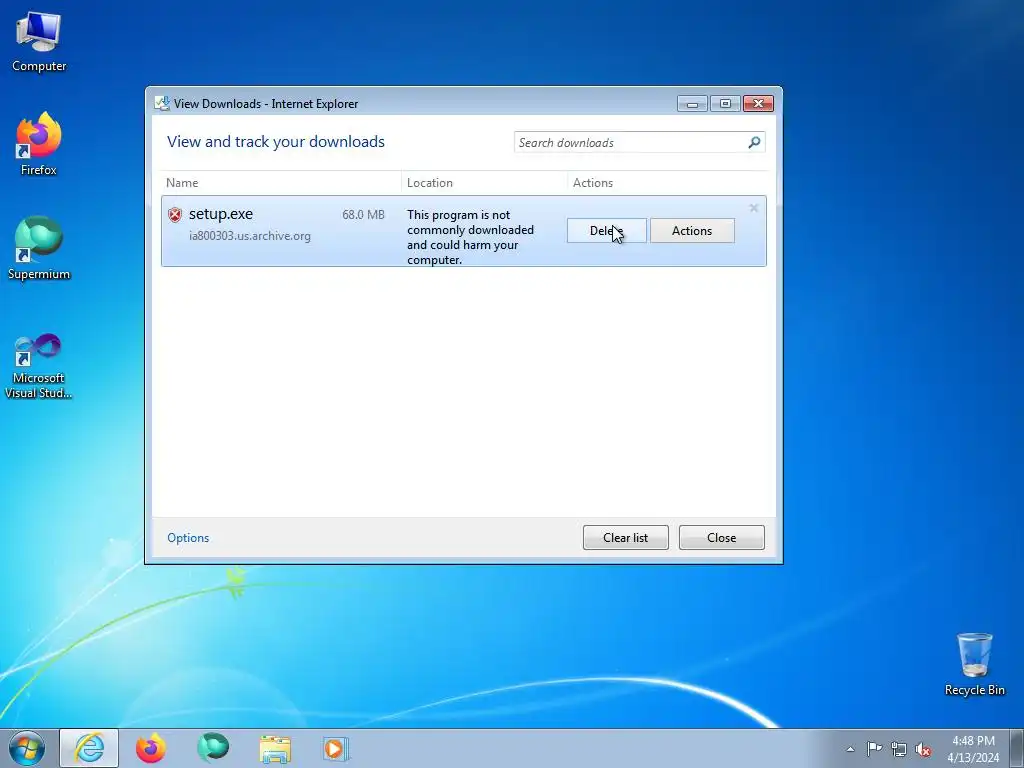Click the ia800303.us.archive.org source text
The image size is (1024, 768).
250,236
